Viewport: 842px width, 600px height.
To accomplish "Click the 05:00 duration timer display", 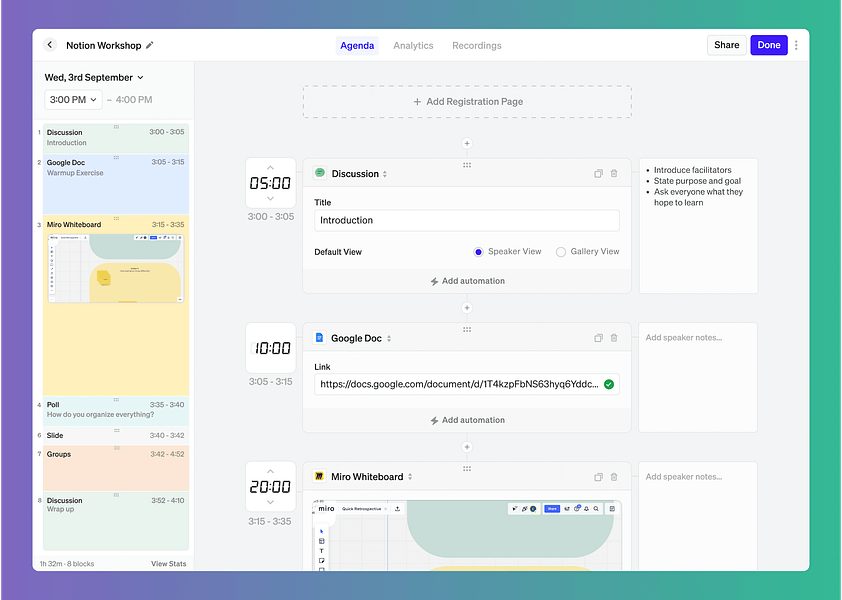I will click(x=270, y=183).
